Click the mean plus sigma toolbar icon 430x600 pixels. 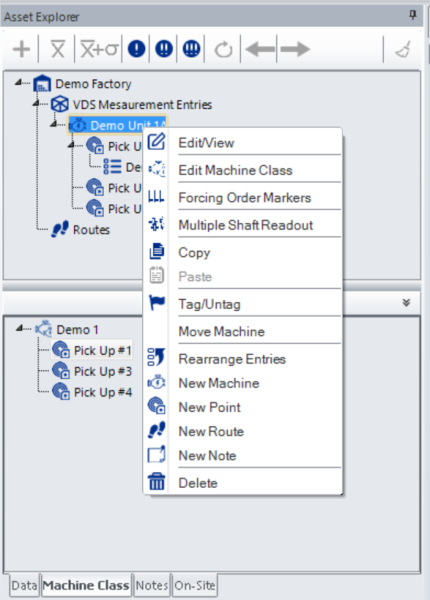click(99, 49)
